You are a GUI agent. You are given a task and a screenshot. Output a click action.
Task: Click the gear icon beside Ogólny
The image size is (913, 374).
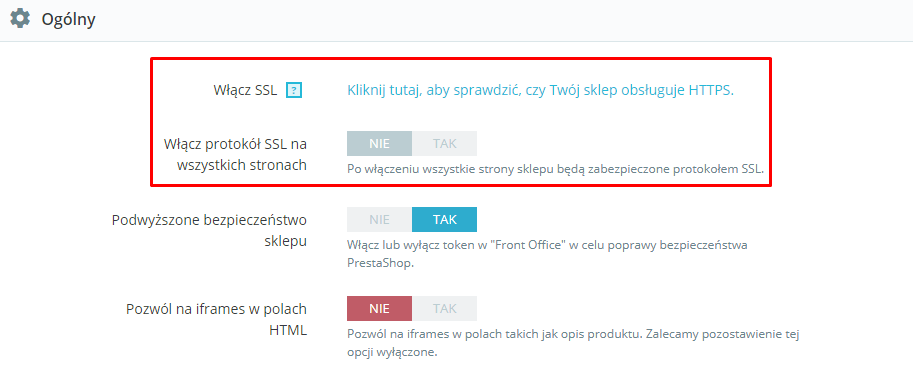[x=20, y=19]
